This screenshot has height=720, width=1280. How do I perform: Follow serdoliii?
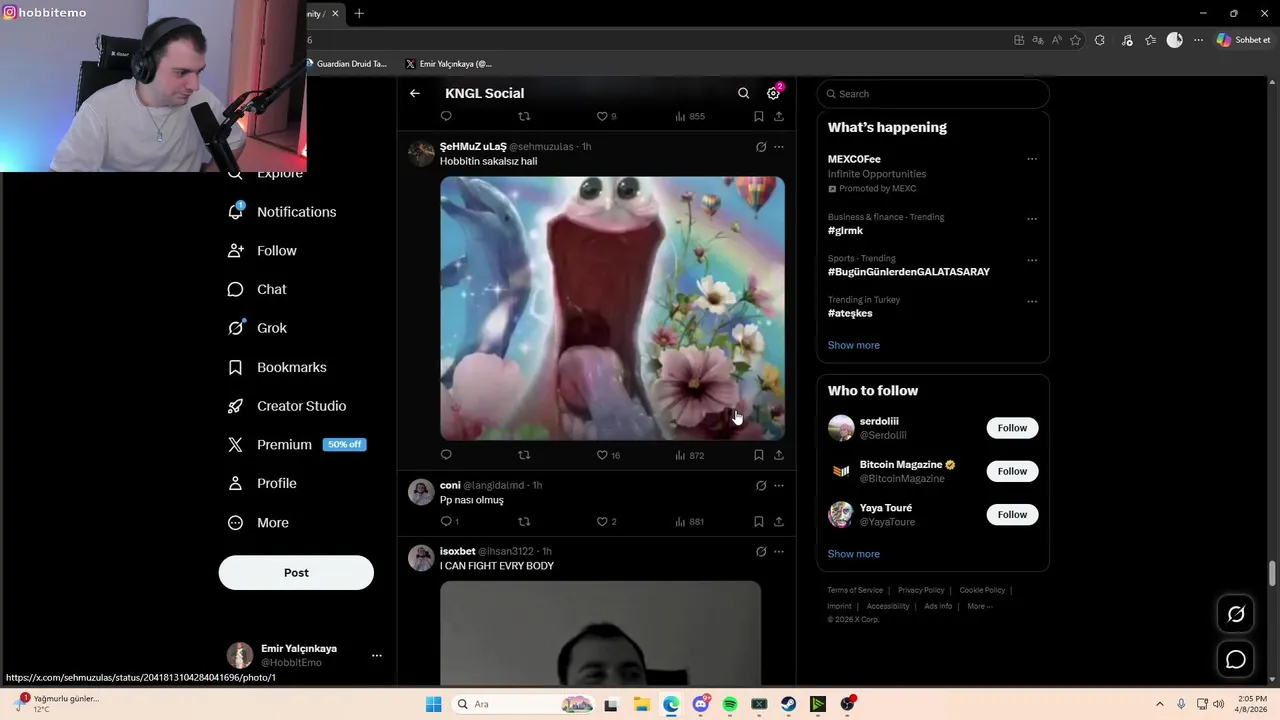[x=1012, y=428]
